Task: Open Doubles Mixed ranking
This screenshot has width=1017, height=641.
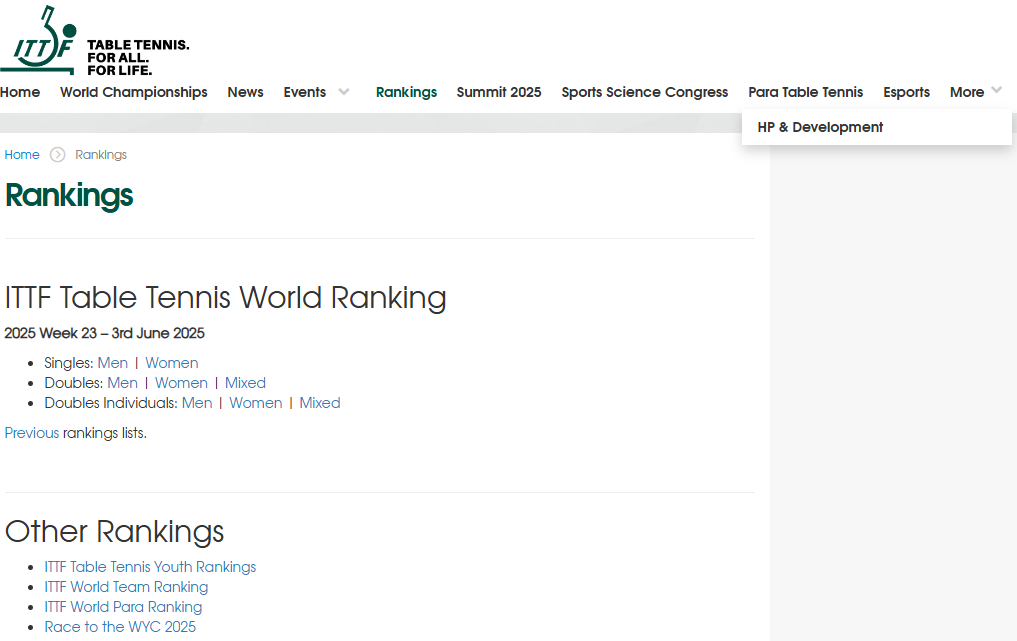Action: pyautogui.click(x=245, y=383)
